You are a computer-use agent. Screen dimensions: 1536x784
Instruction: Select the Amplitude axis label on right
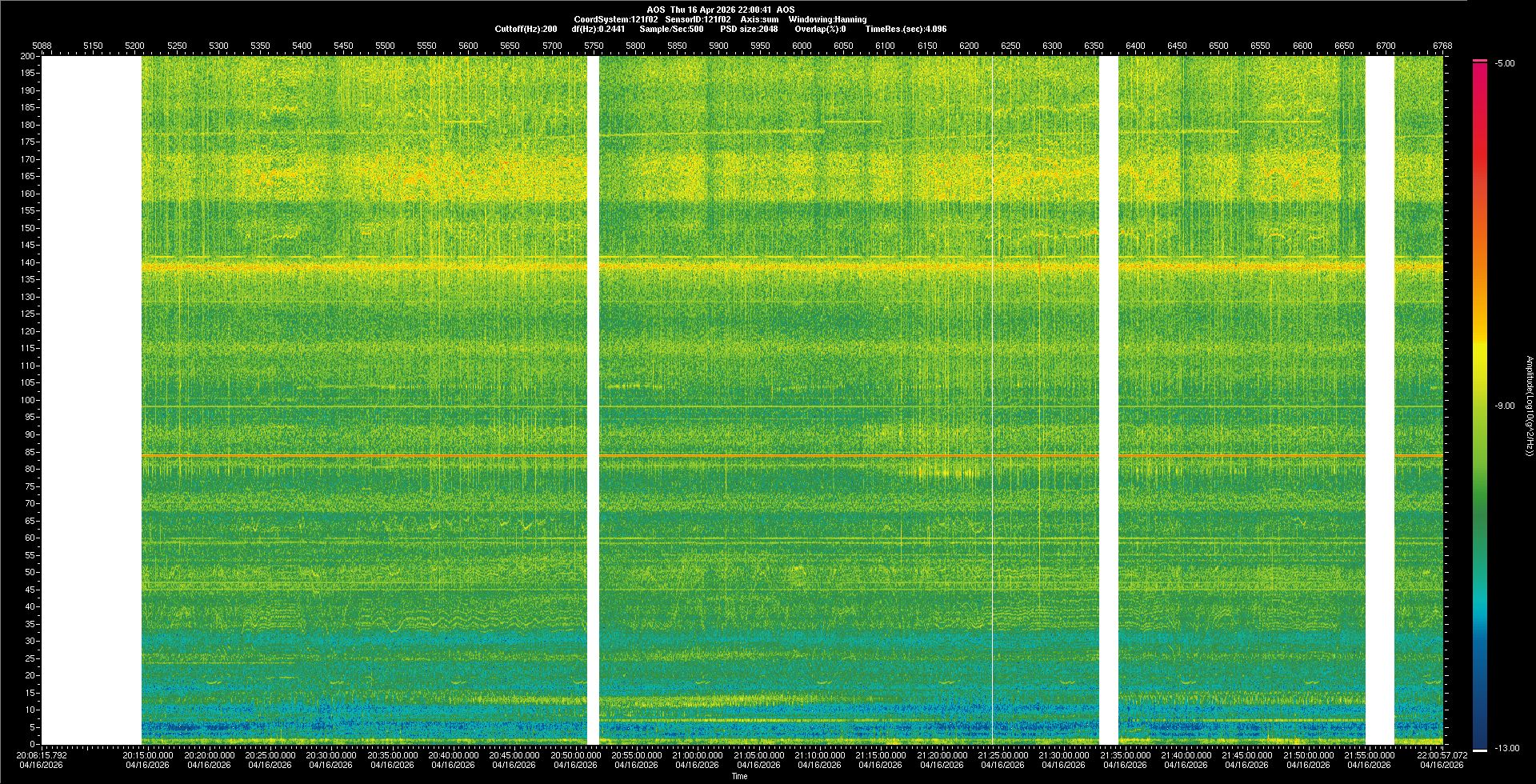[1529, 406]
